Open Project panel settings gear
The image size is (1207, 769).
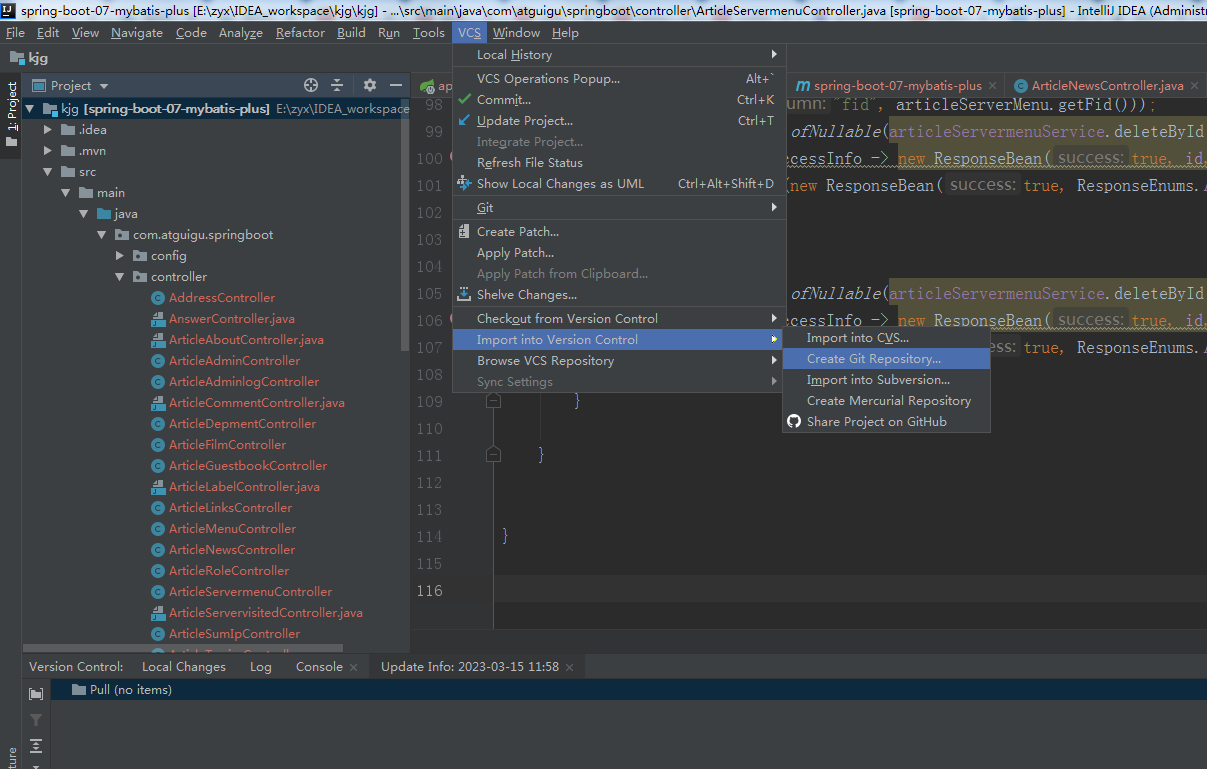click(x=370, y=86)
